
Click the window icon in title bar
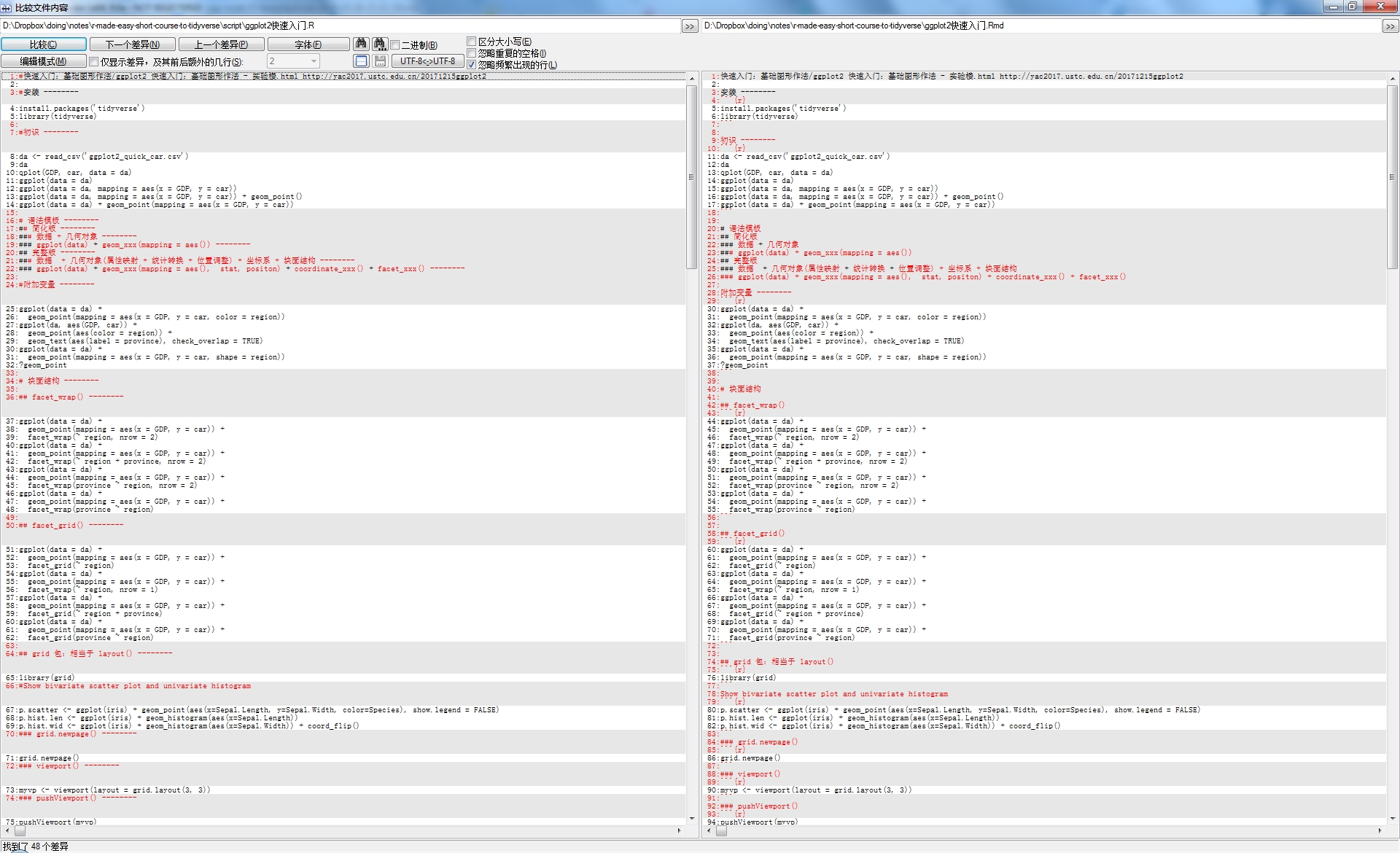point(7,7)
